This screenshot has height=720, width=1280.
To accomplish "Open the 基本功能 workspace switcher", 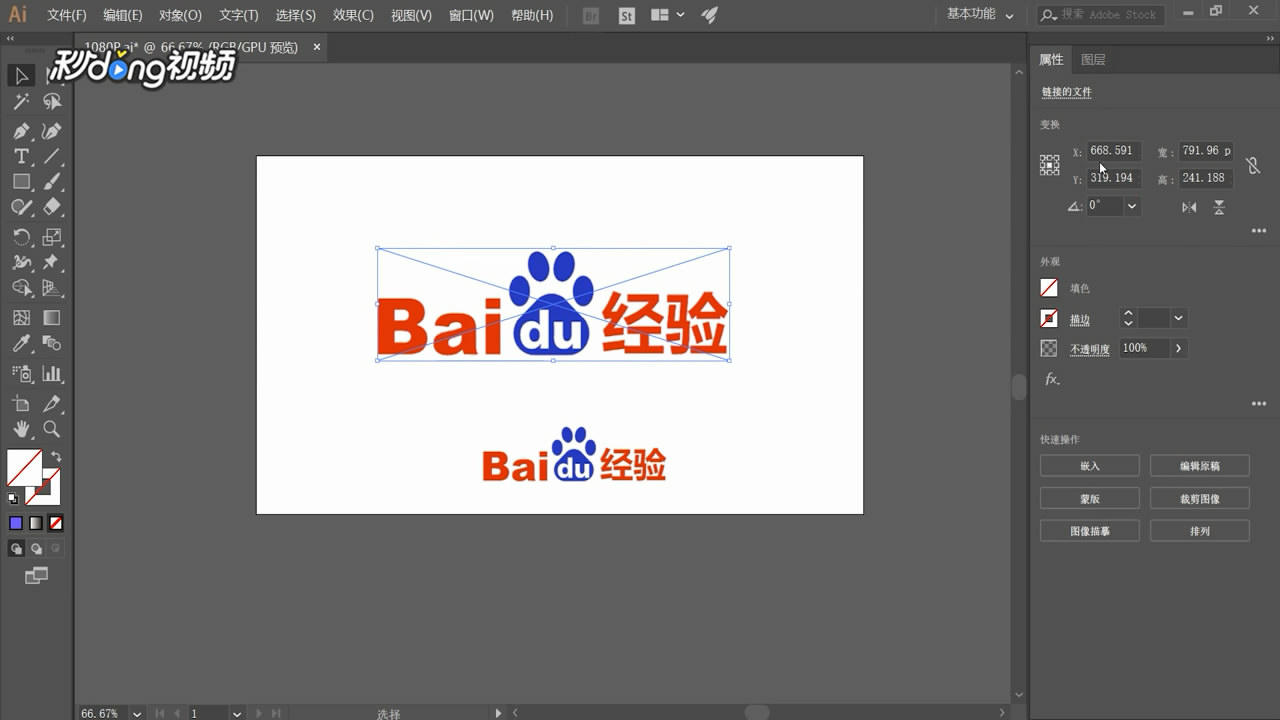I will click(x=980, y=15).
